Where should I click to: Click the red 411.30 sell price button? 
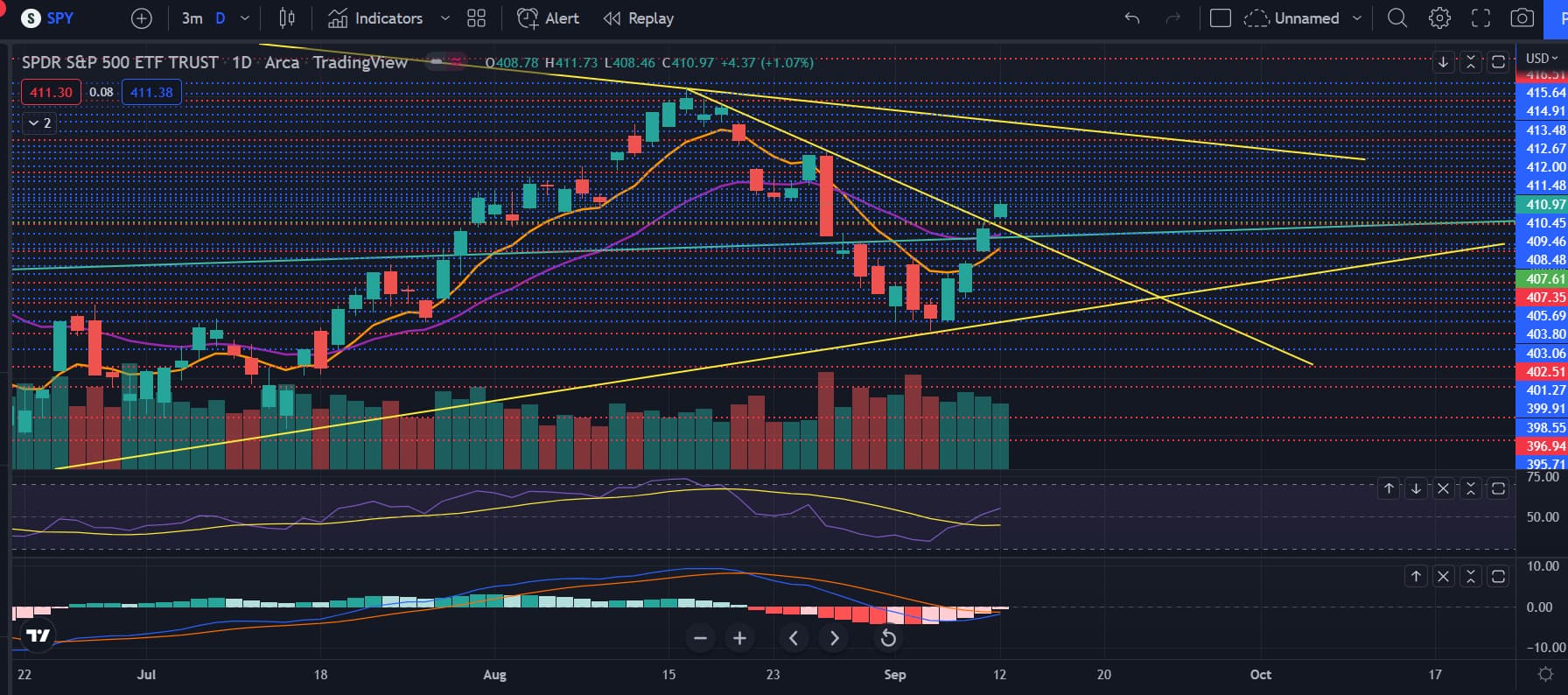(51, 92)
